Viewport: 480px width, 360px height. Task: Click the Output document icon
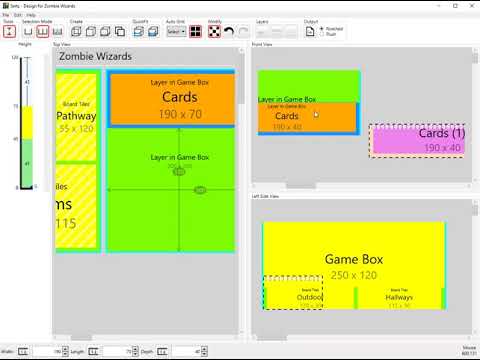[x=310, y=32]
